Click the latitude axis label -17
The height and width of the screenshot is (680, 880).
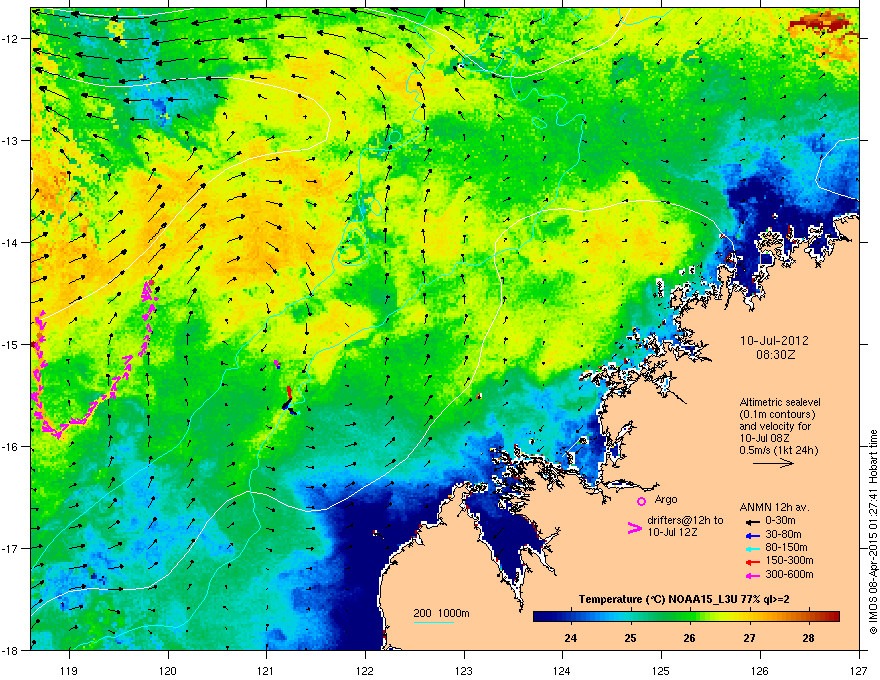point(10,548)
